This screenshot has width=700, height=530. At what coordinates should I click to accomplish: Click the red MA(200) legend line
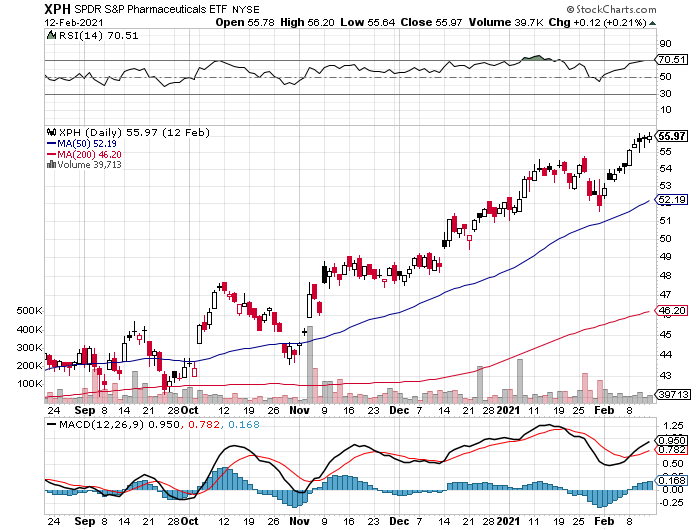click(x=51, y=154)
